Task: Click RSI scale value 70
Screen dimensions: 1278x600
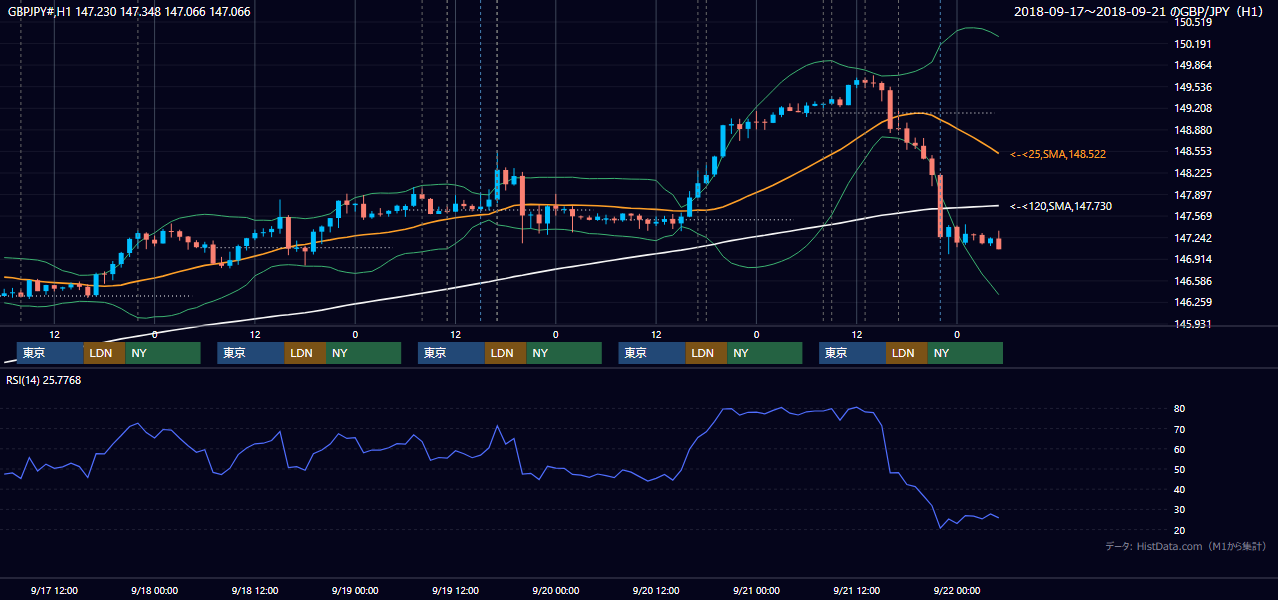Action: [1180, 429]
